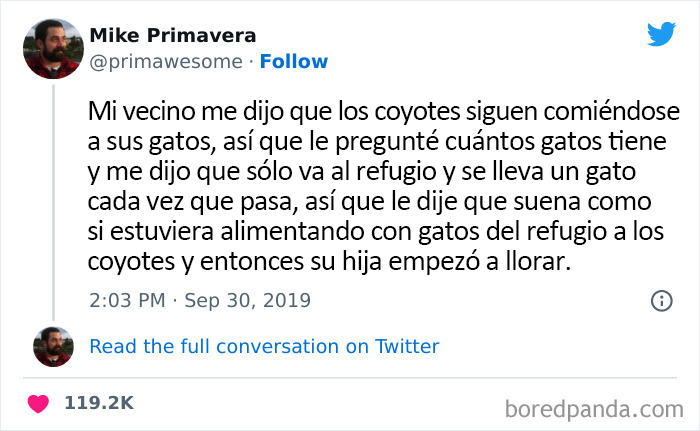This screenshot has height=431, width=700.
Task: Read the full conversation on Twitter
Action: 264,347
